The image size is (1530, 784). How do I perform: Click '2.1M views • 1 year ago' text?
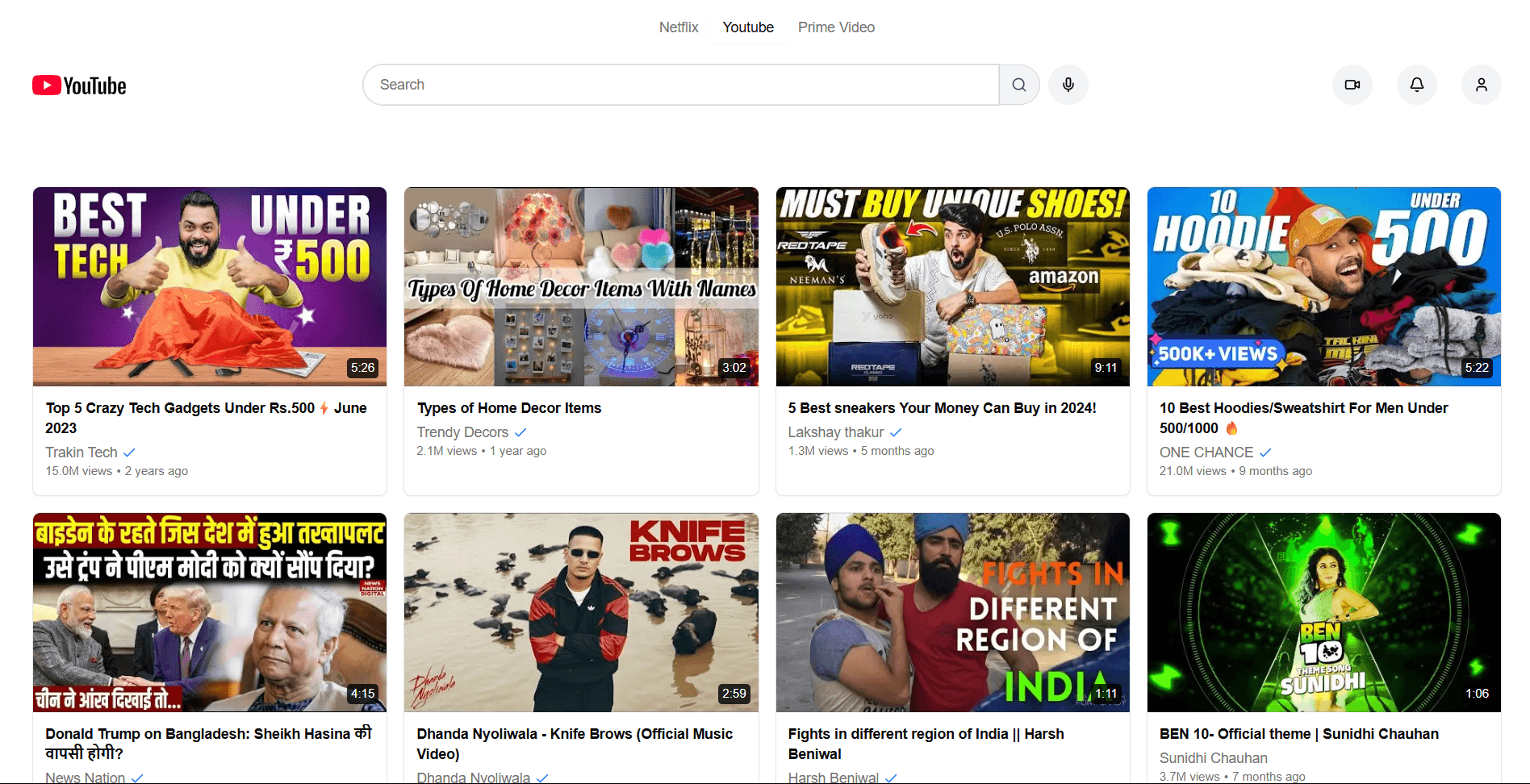pyautogui.click(x=482, y=451)
